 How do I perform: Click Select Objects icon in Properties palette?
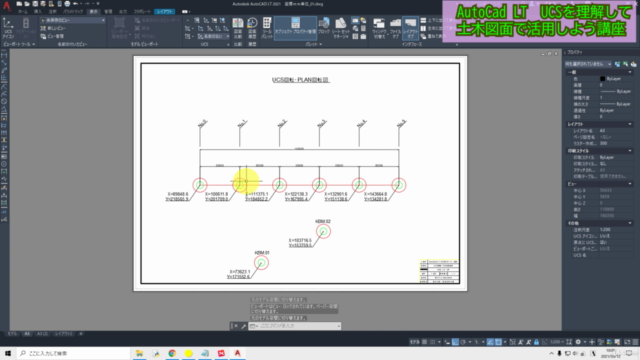(625, 64)
